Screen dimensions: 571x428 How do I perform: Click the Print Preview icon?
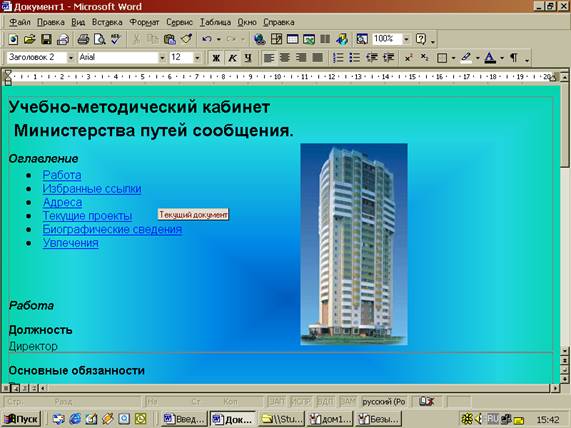click(99, 39)
